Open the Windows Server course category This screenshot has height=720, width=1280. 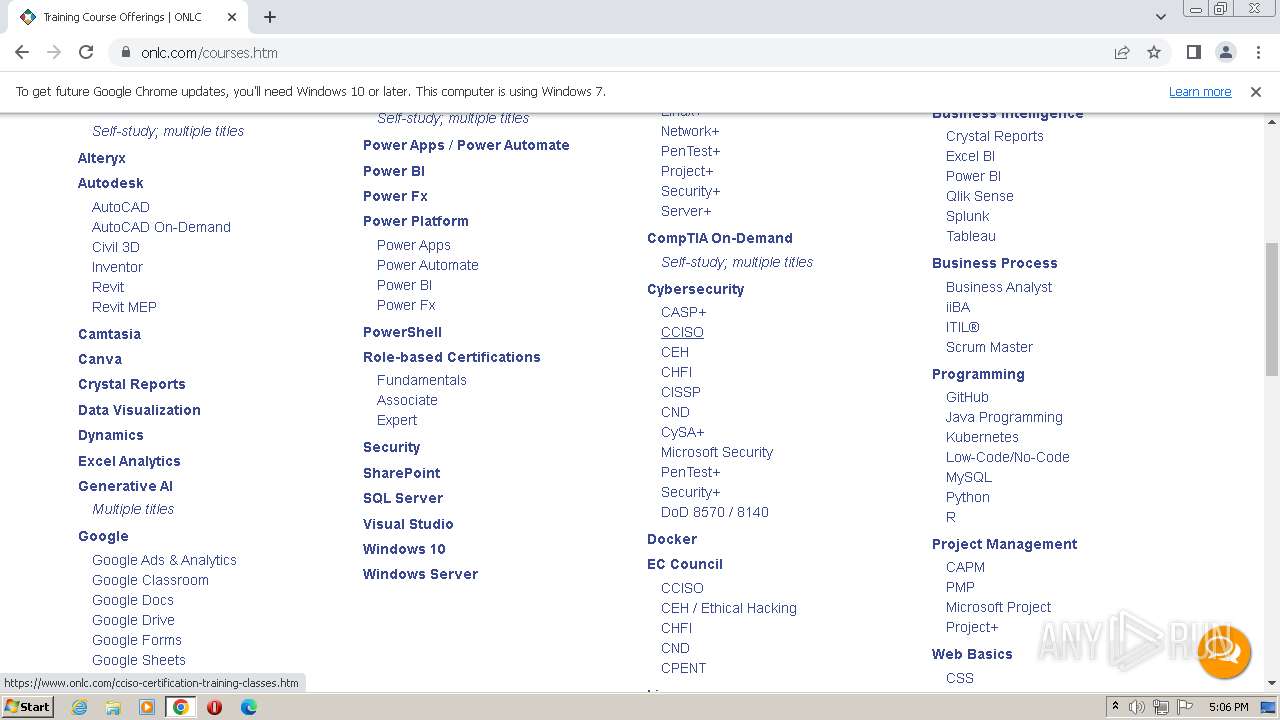pyautogui.click(x=420, y=574)
